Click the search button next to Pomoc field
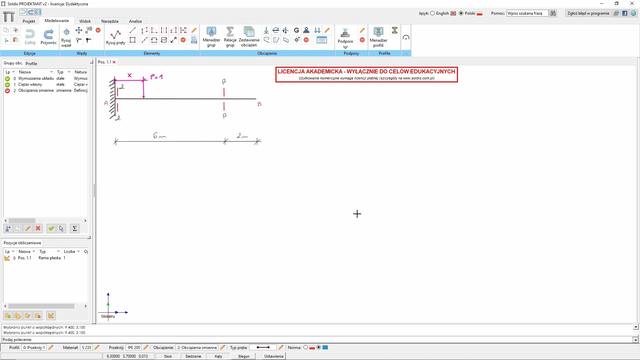The image size is (640, 360). pos(553,13)
